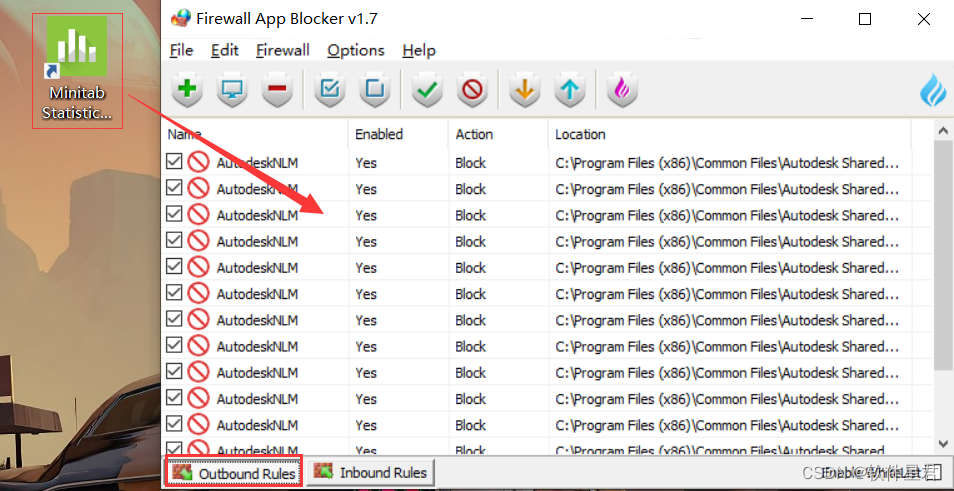Click the red minus Delete icon
Image resolution: width=954 pixels, height=491 pixels.
[x=277, y=90]
